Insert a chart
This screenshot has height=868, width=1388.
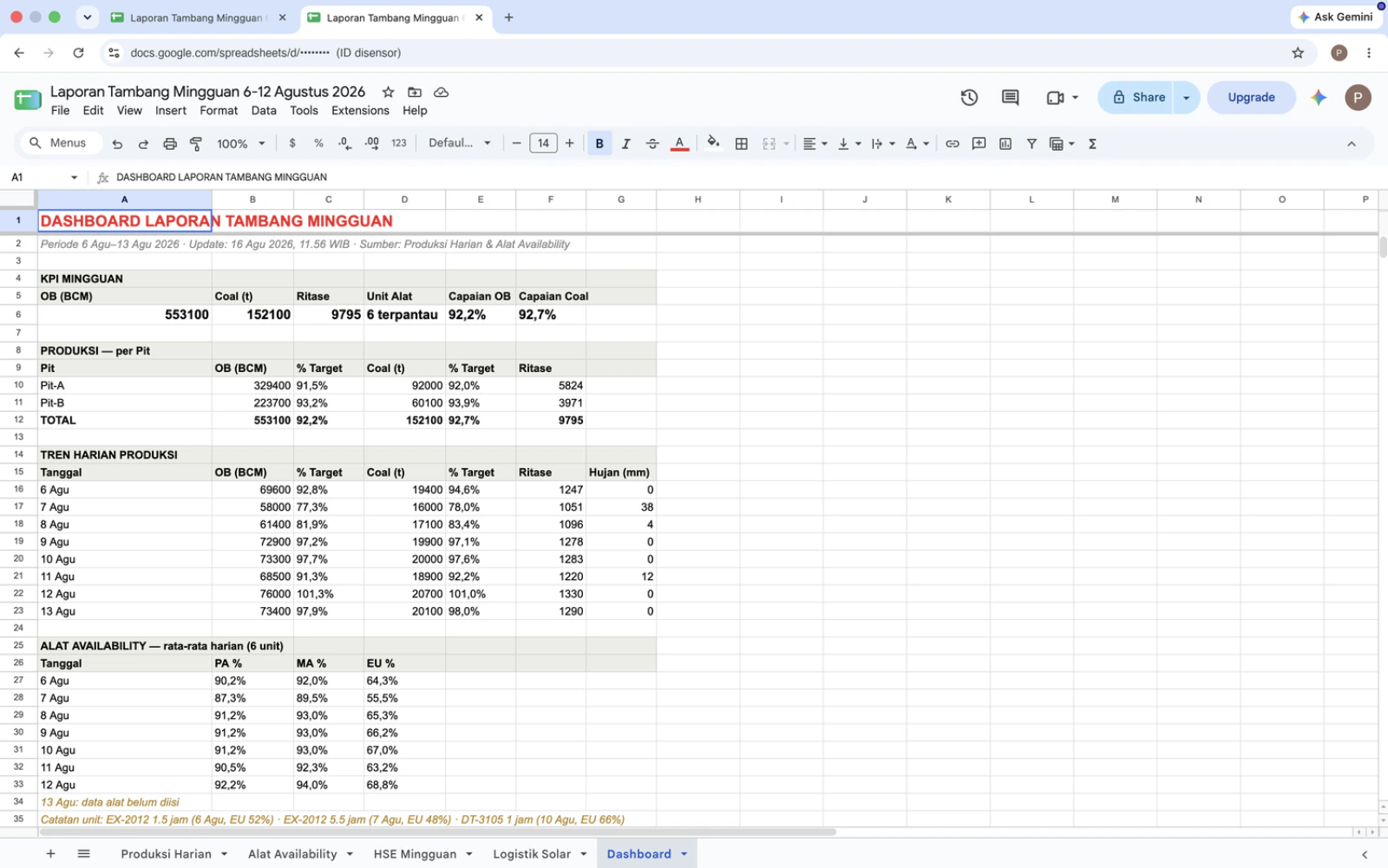coord(1005,144)
